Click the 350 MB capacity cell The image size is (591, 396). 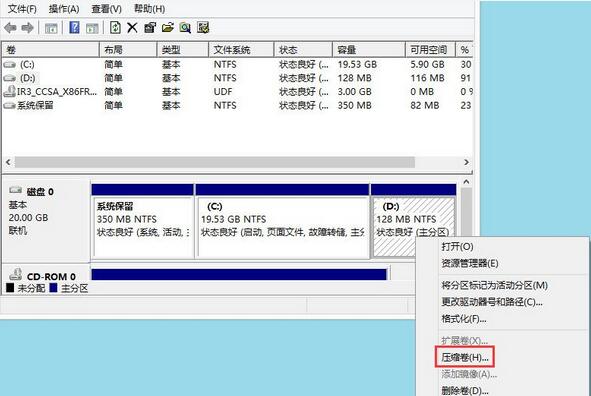pos(354,105)
